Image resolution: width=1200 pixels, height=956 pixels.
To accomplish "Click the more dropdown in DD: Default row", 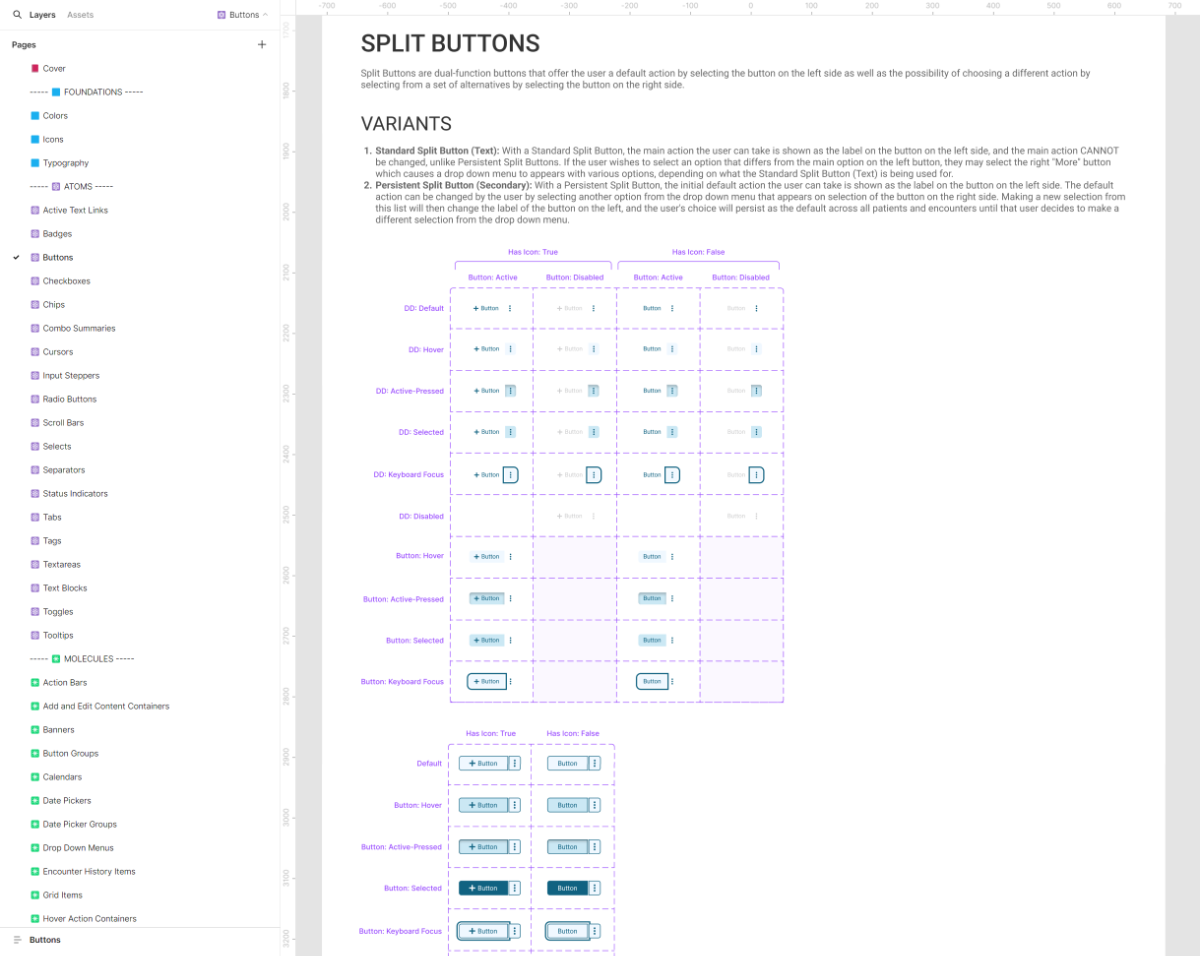I will (x=510, y=308).
